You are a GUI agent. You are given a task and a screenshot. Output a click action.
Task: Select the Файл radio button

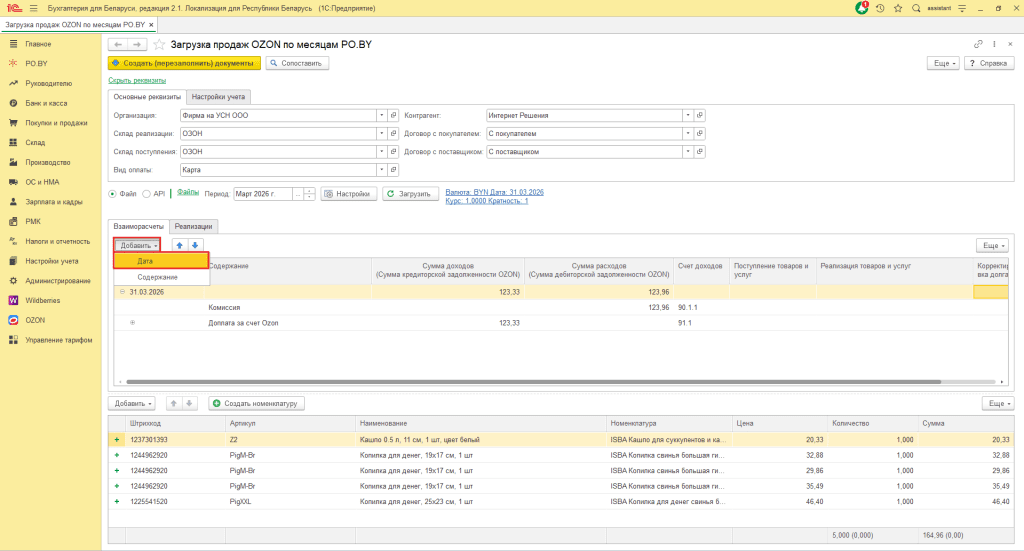(x=112, y=194)
